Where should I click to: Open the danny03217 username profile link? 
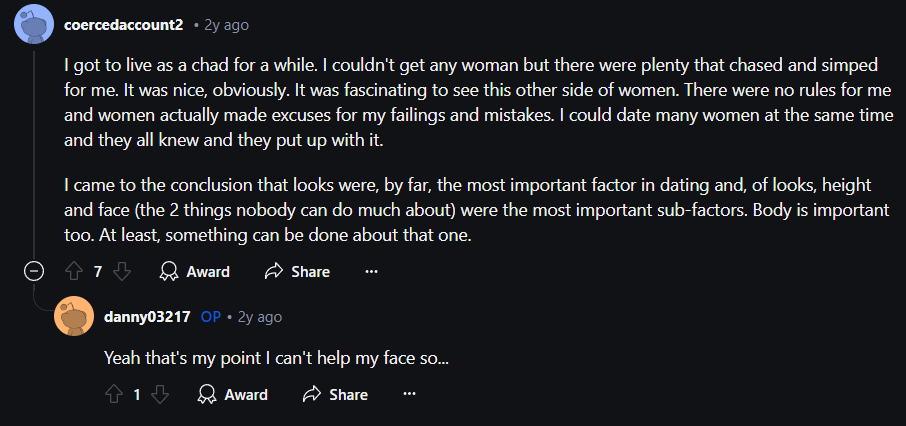[147, 317]
